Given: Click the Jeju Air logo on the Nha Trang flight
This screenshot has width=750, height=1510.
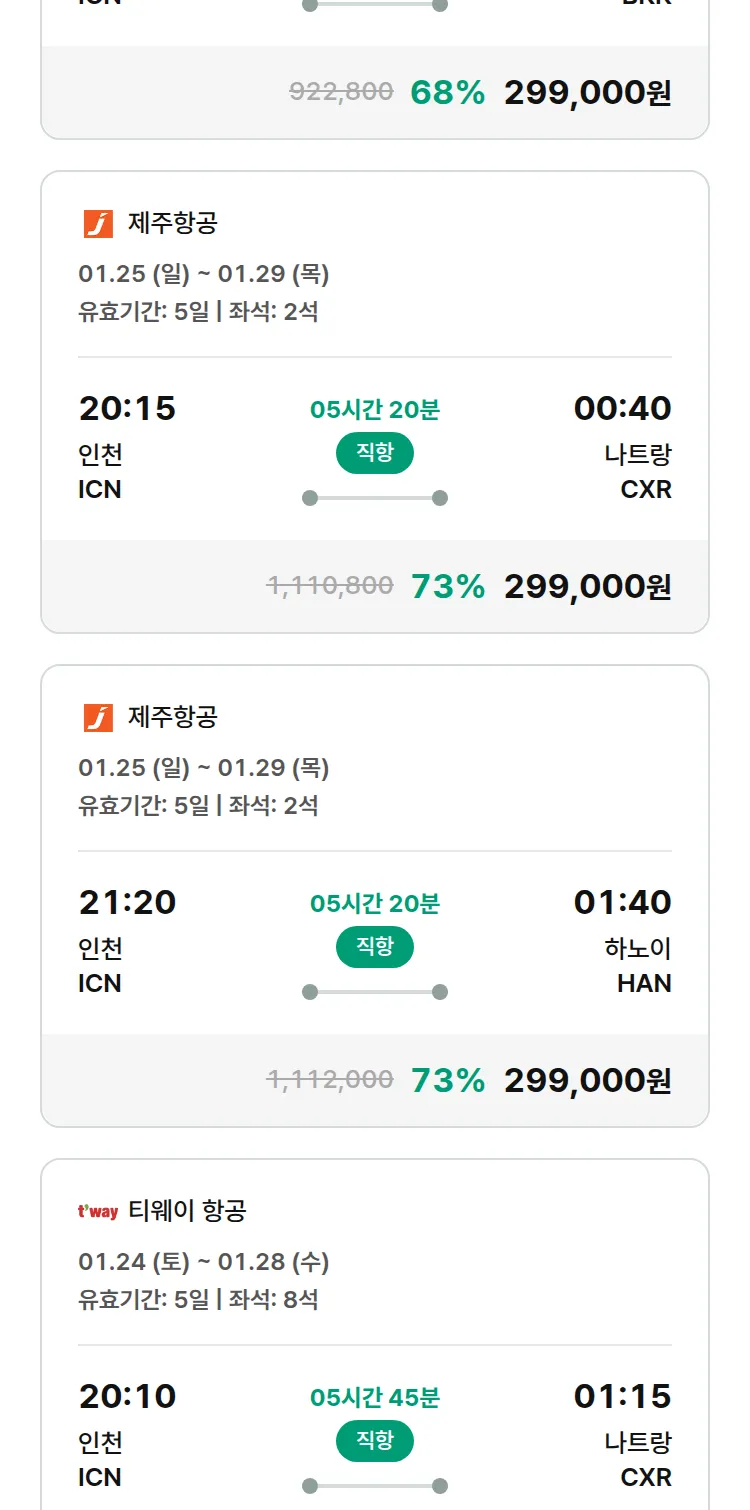Looking at the screenshot, I should [x=98, y=224].
